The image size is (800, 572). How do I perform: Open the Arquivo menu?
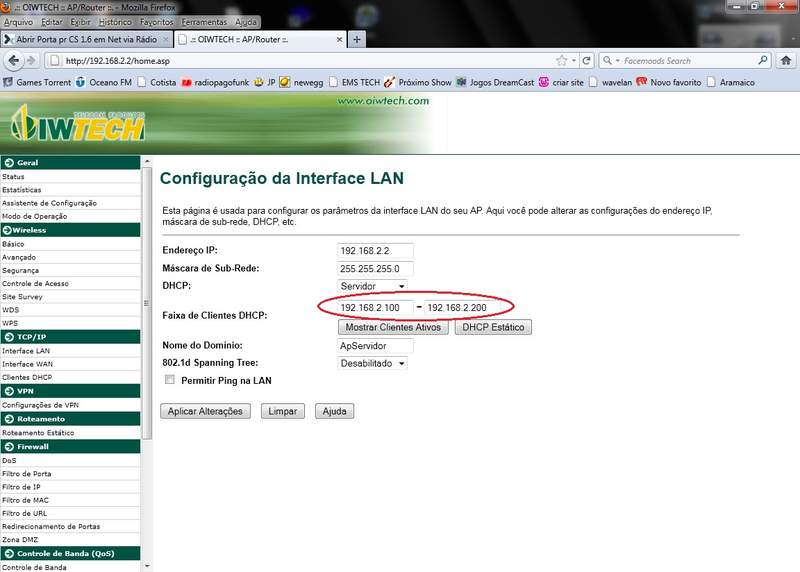[x=18, y=22]
